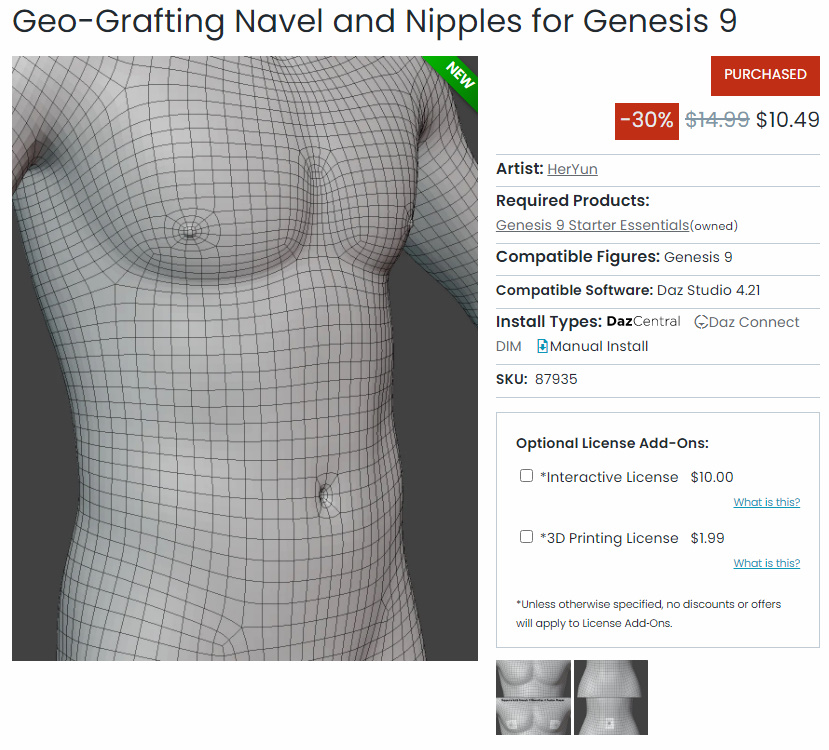Click the green NEW corner ribbon
The image size is (829, 750).
tap(456, 78)
